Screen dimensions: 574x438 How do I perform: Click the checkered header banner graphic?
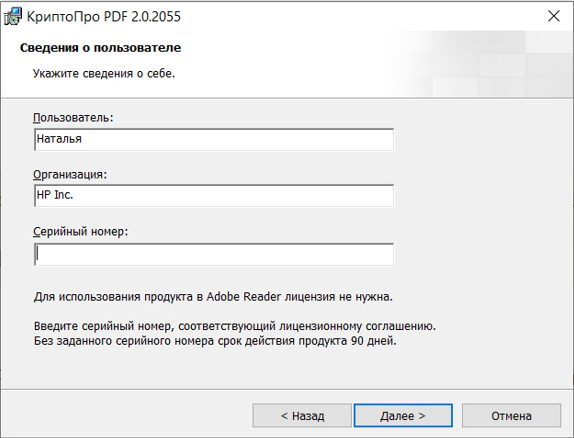481,64
